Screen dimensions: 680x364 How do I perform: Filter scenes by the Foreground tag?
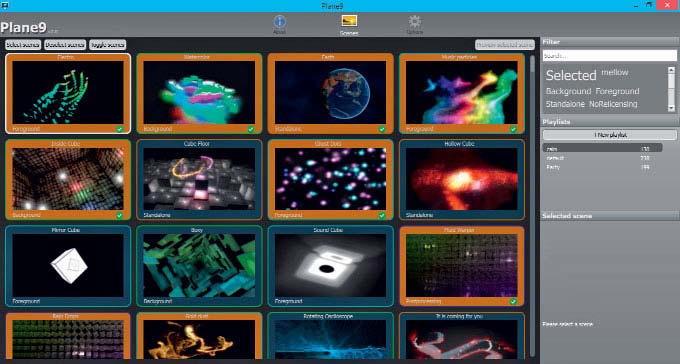pyautogui.click(x=617, y=91)
